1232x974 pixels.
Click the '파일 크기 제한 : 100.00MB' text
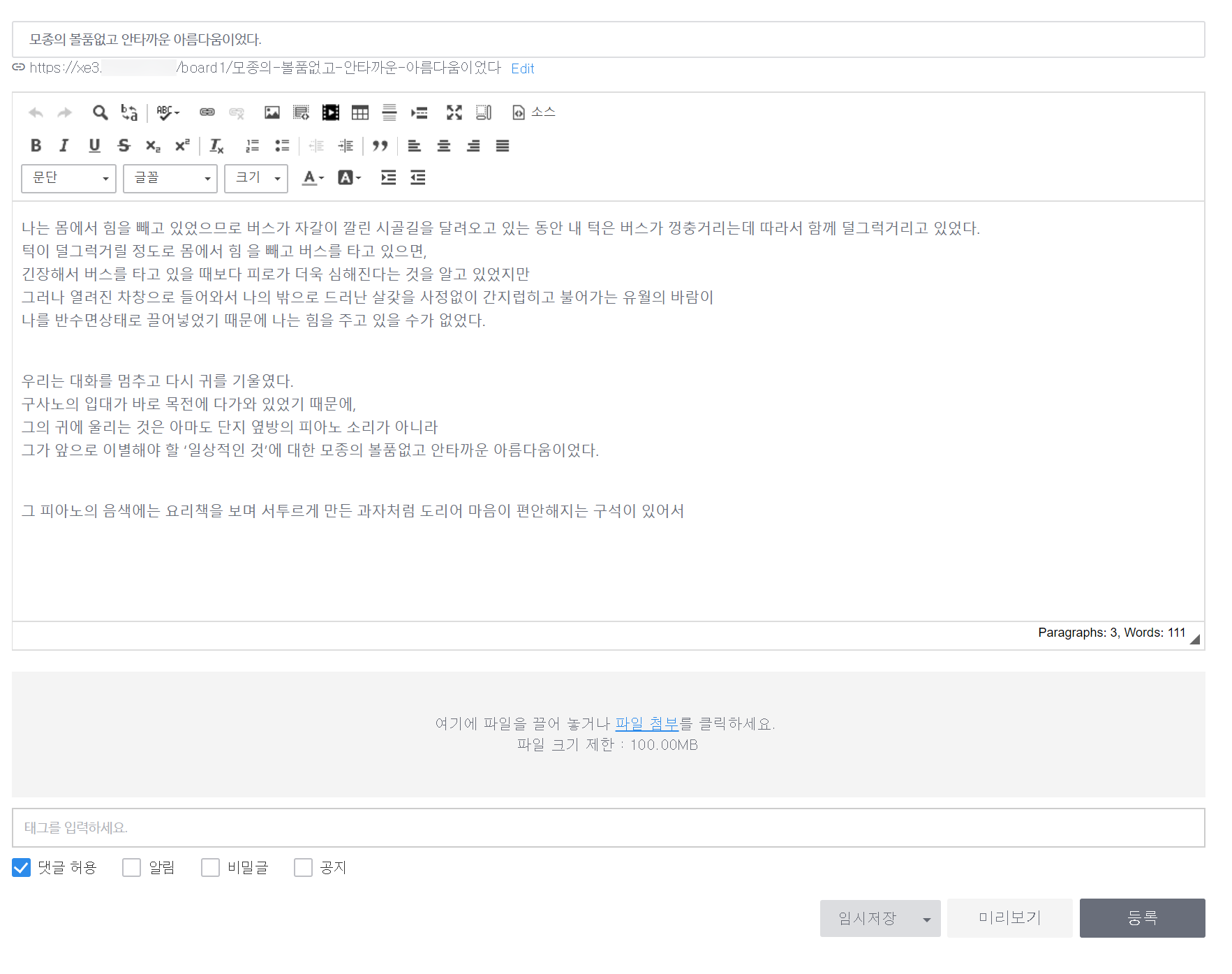point(607,745)
